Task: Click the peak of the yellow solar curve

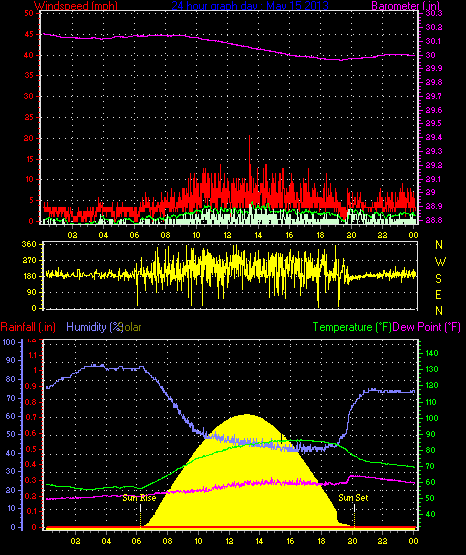Action: (x=247, y=415)
